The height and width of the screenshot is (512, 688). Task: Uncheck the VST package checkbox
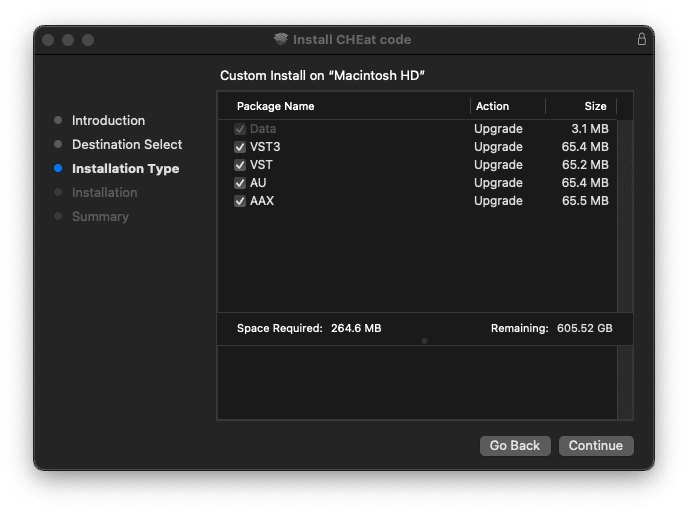(240, 165)
